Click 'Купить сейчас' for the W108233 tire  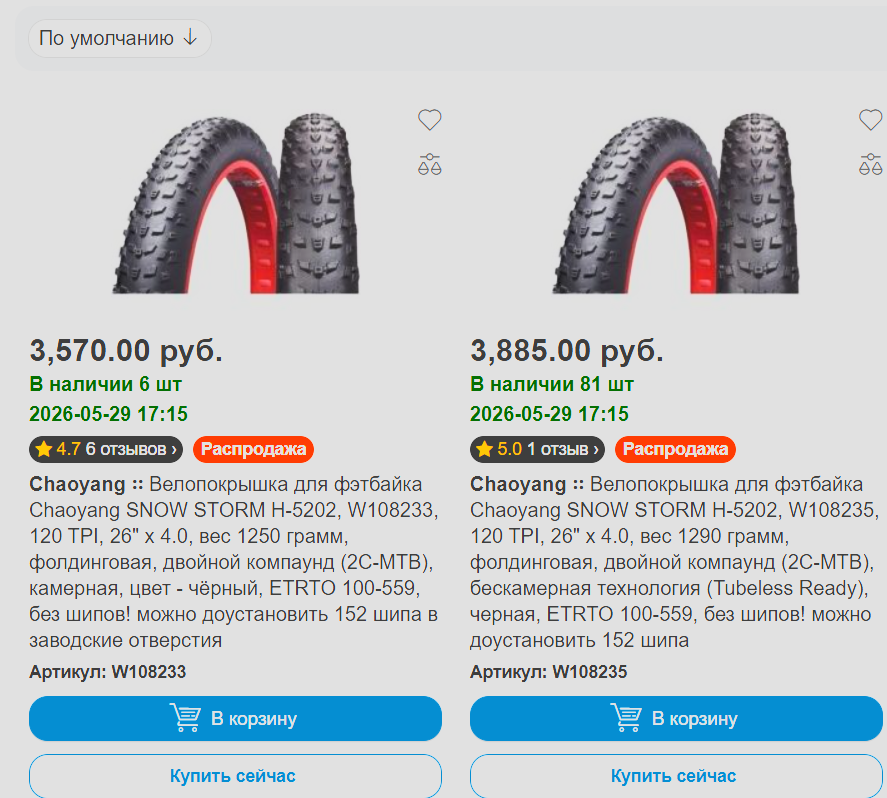235,776
